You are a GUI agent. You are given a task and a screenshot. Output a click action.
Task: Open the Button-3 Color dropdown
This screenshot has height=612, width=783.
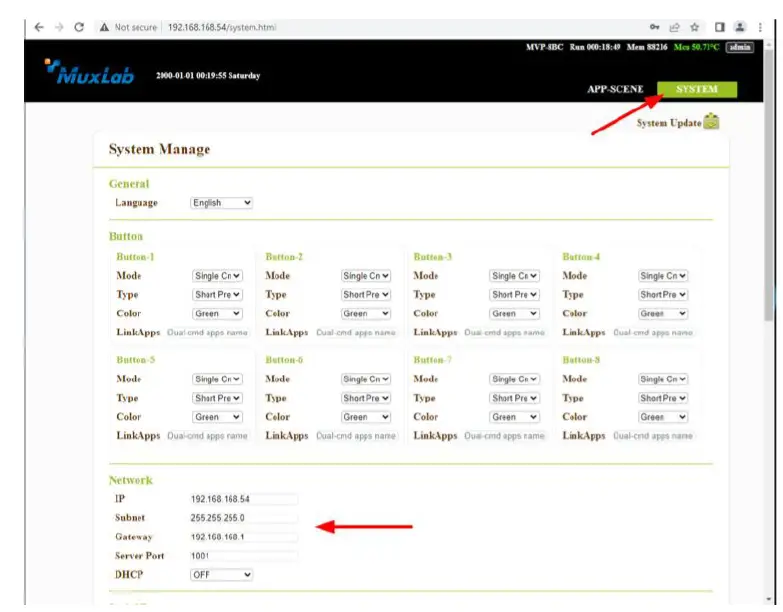point(514,313)
